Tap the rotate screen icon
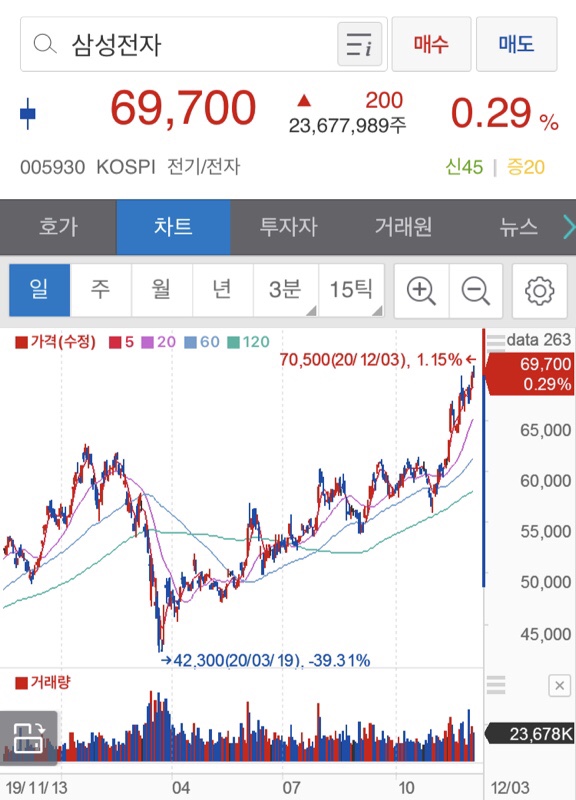The image size is (576, 800). click(29, 738)
